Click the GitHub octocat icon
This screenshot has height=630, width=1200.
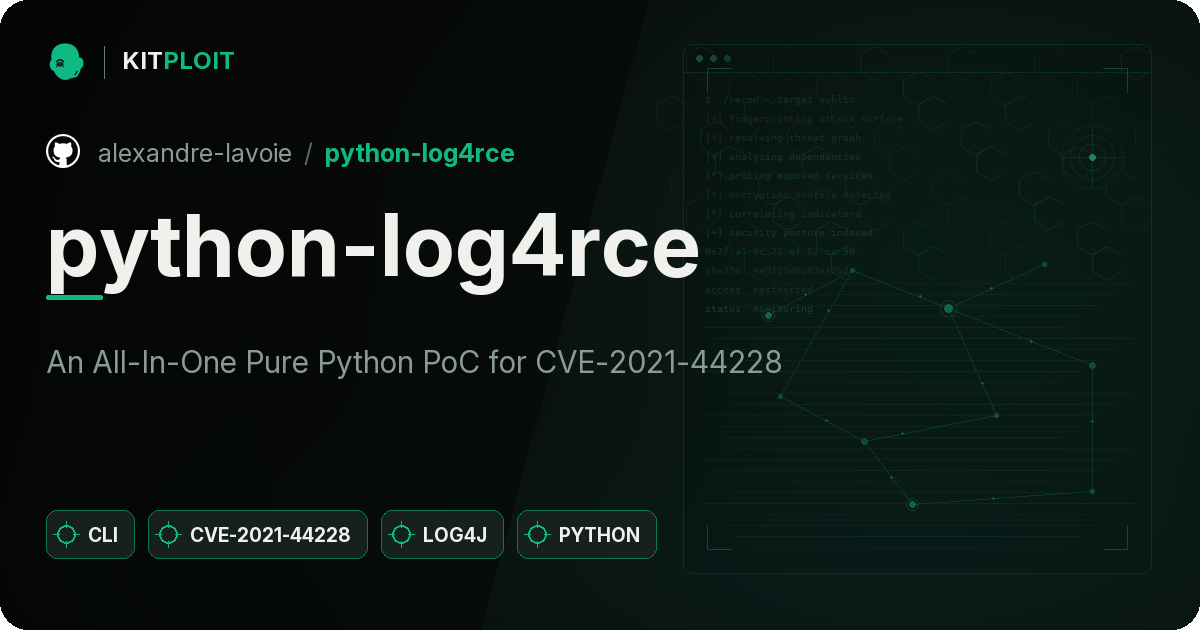pyautogui.click(x=63, y=152)
